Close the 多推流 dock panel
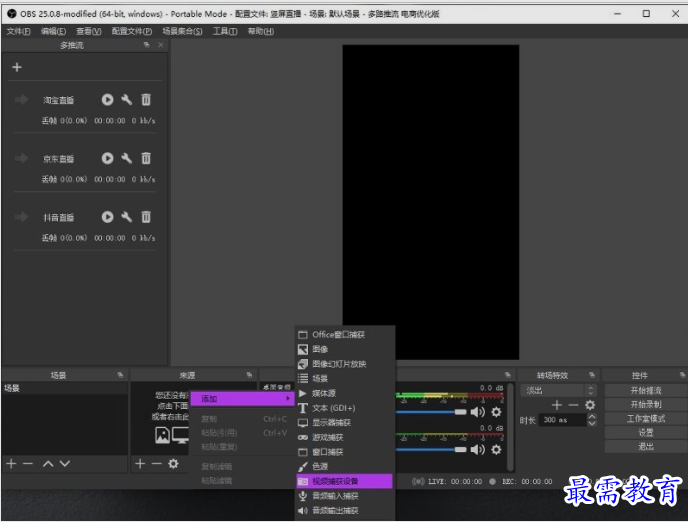 [x=161, y=45]
